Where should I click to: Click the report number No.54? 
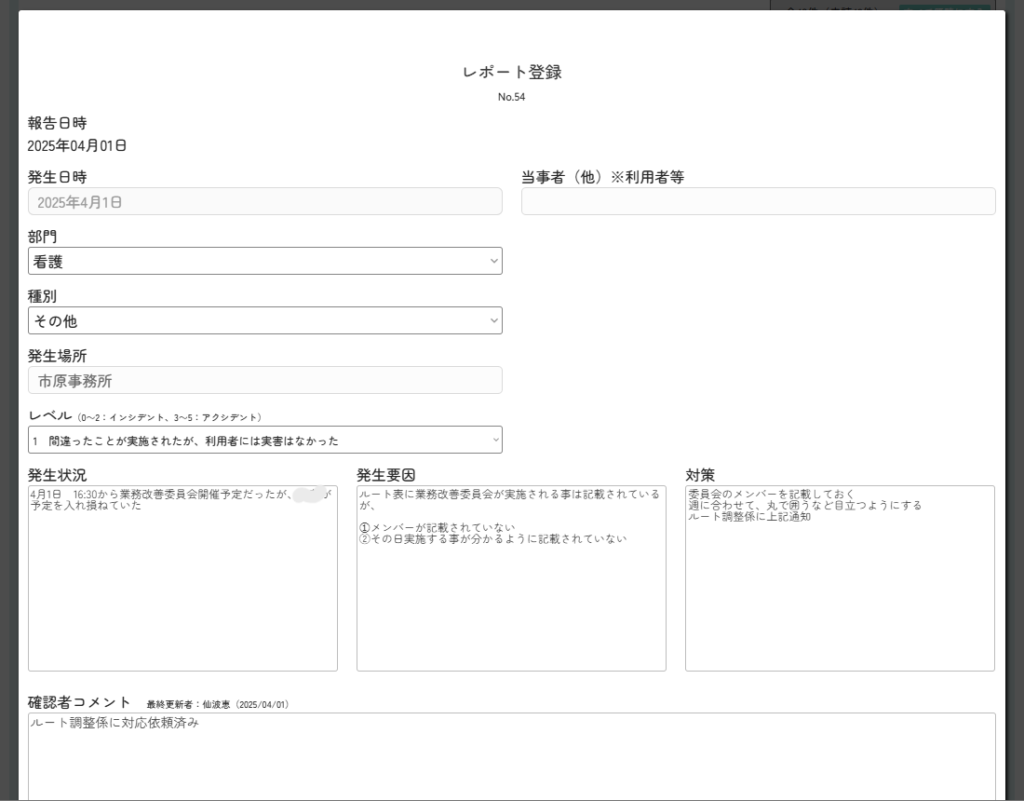[511, 97]
